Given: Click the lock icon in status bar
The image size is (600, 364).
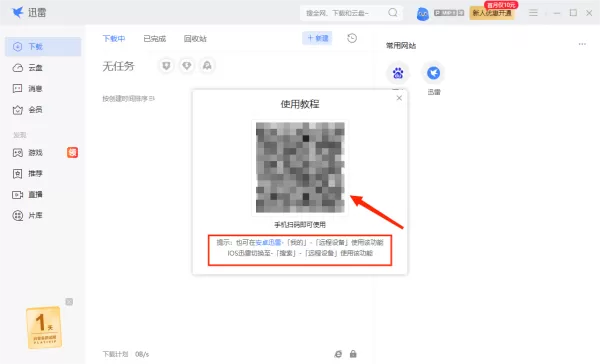Looking at the screenshot, I should point(353,354).
